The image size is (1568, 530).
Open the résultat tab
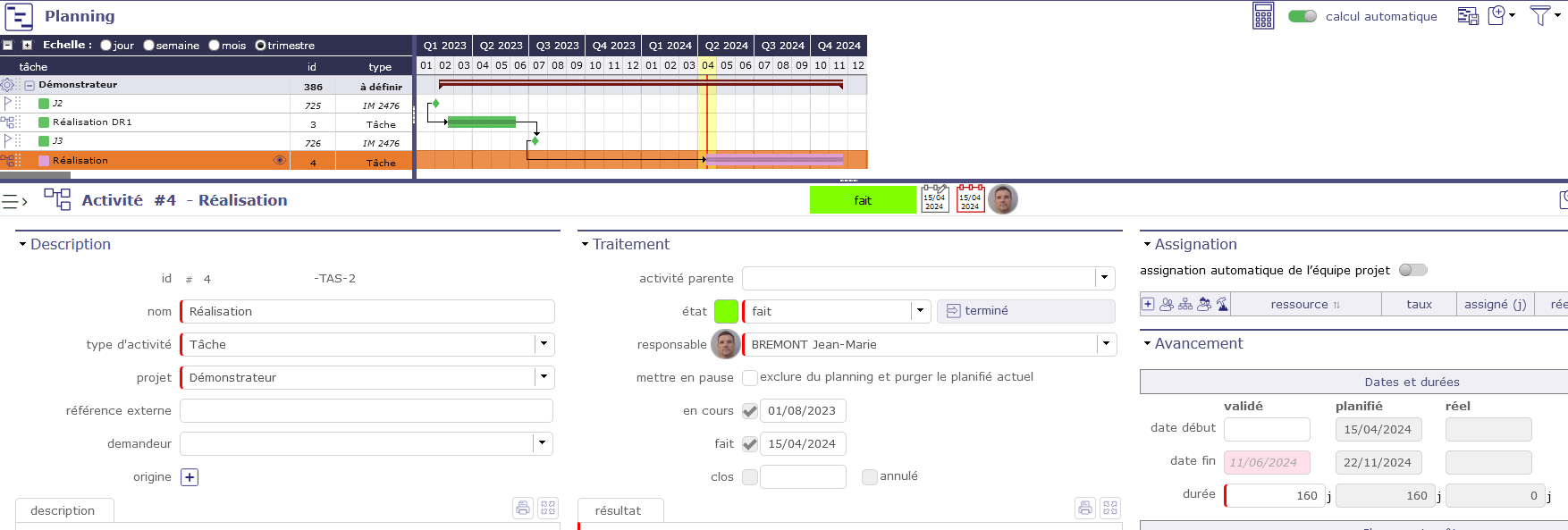620,510
